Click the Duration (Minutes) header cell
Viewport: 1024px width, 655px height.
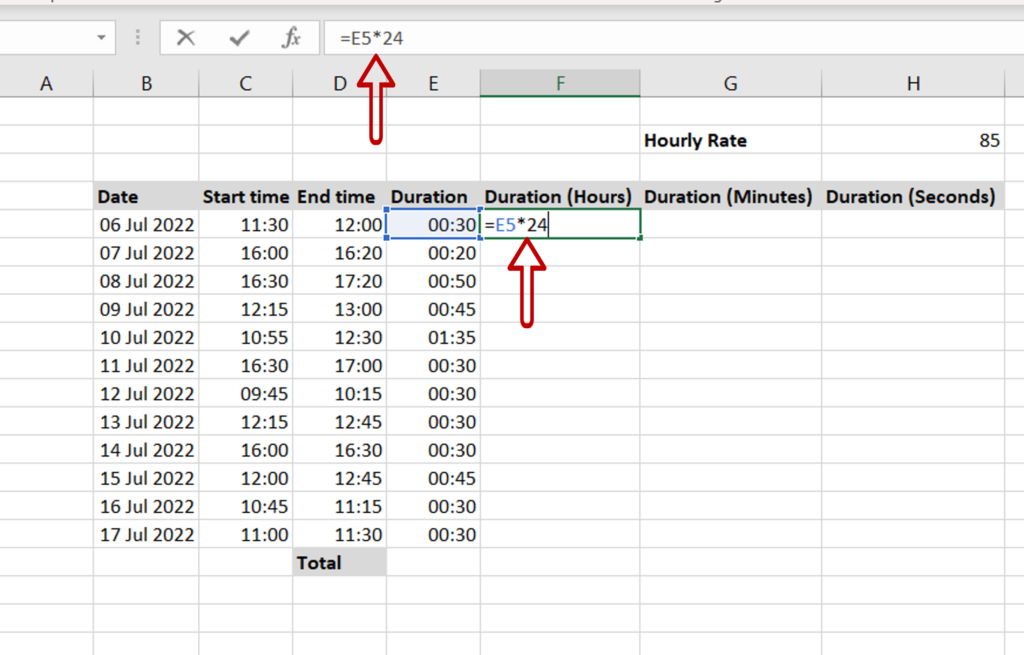tap(731, 197)
